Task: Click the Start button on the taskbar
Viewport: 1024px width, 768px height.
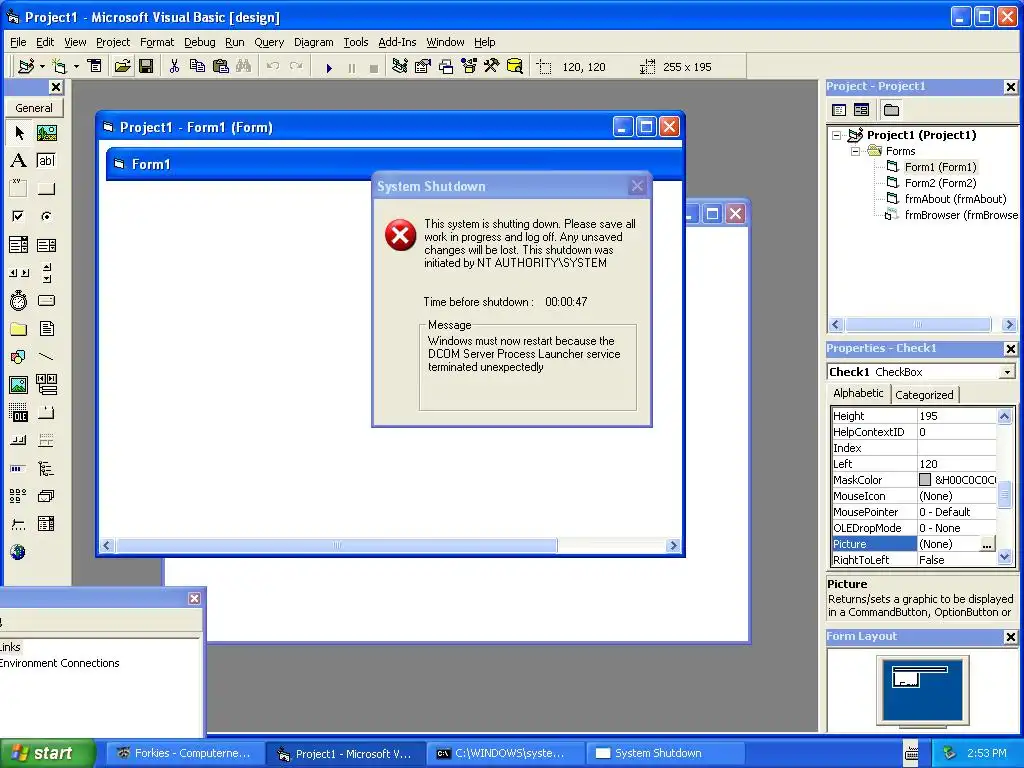Action: pos(47,753)
